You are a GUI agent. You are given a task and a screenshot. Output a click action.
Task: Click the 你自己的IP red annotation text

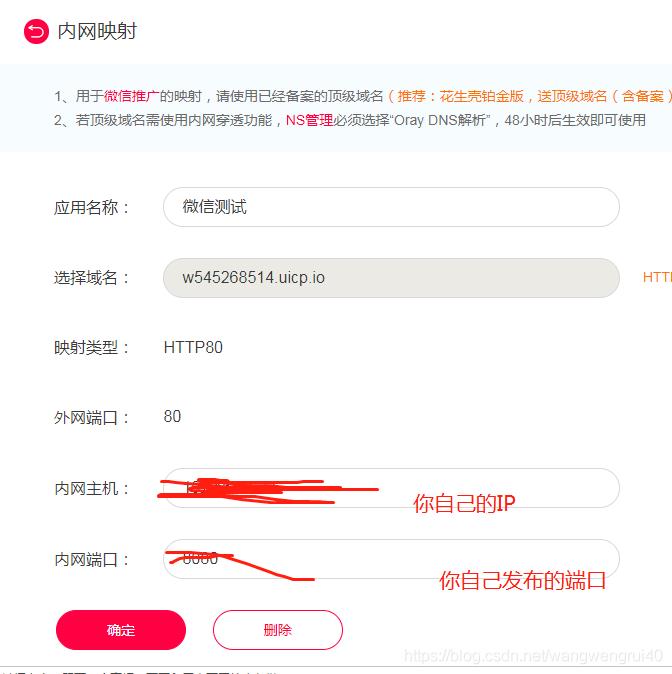(464, 504)
